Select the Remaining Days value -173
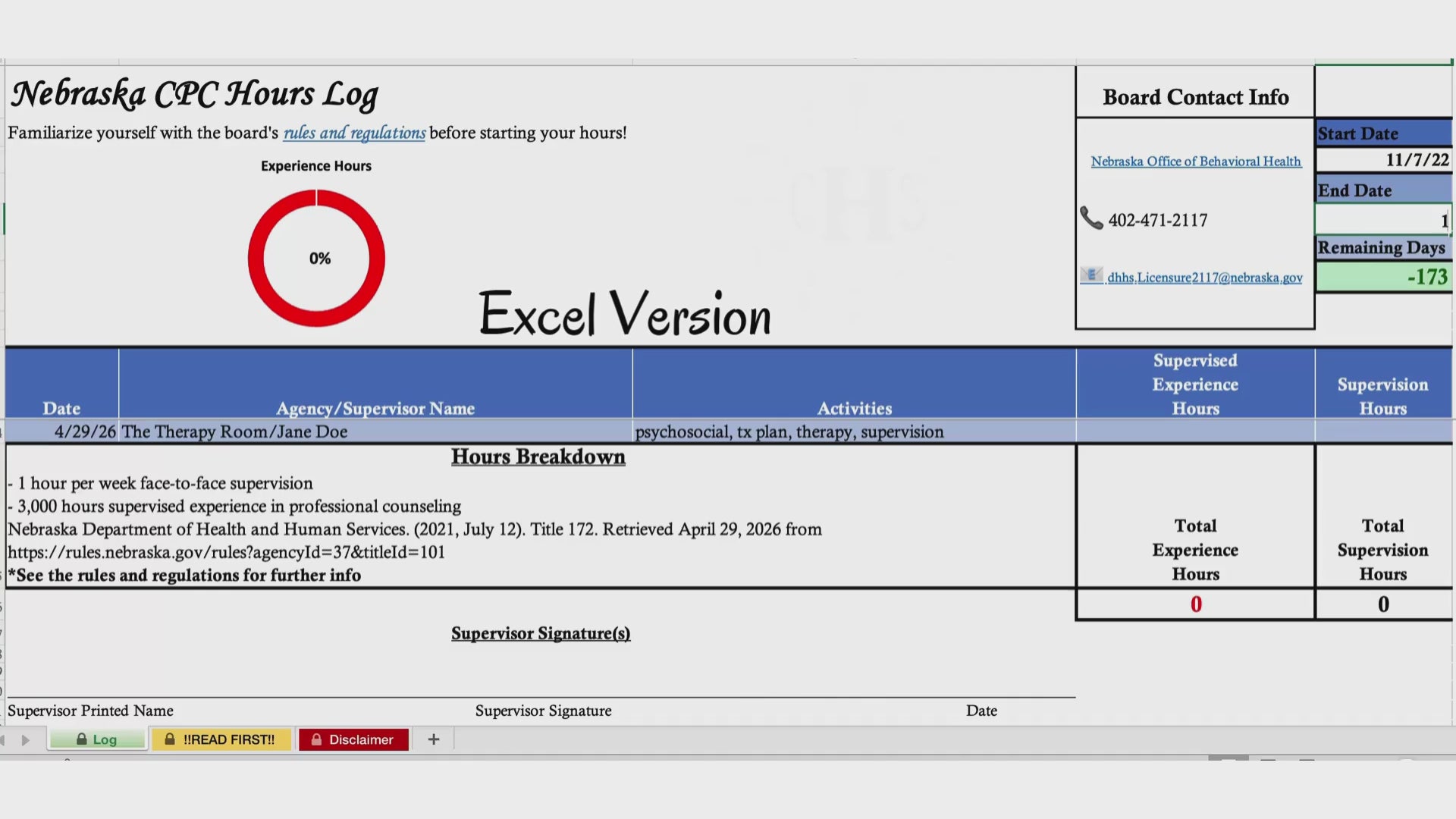This screenshot has width=1456, height=819. point(1384,277)
